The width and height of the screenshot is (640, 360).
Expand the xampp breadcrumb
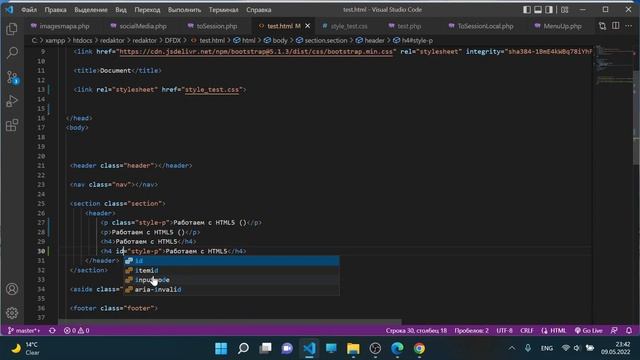55,40
